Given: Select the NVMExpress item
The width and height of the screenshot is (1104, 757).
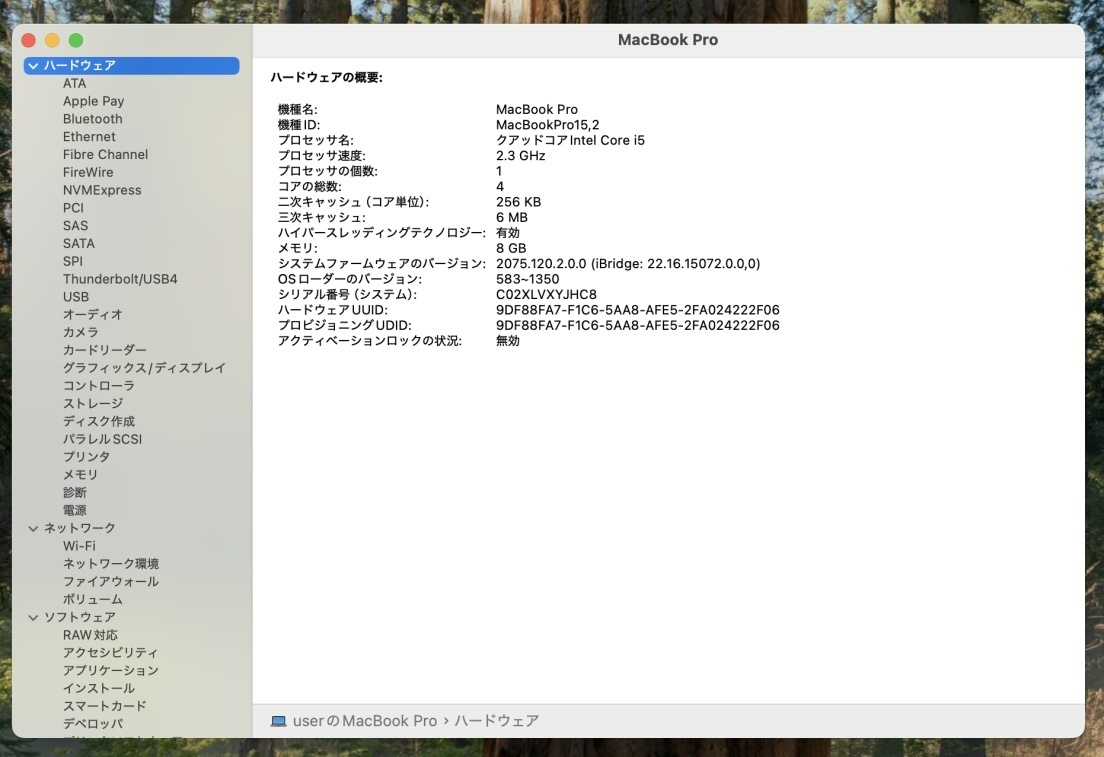Looking at the screenshot, I should 102,190.
